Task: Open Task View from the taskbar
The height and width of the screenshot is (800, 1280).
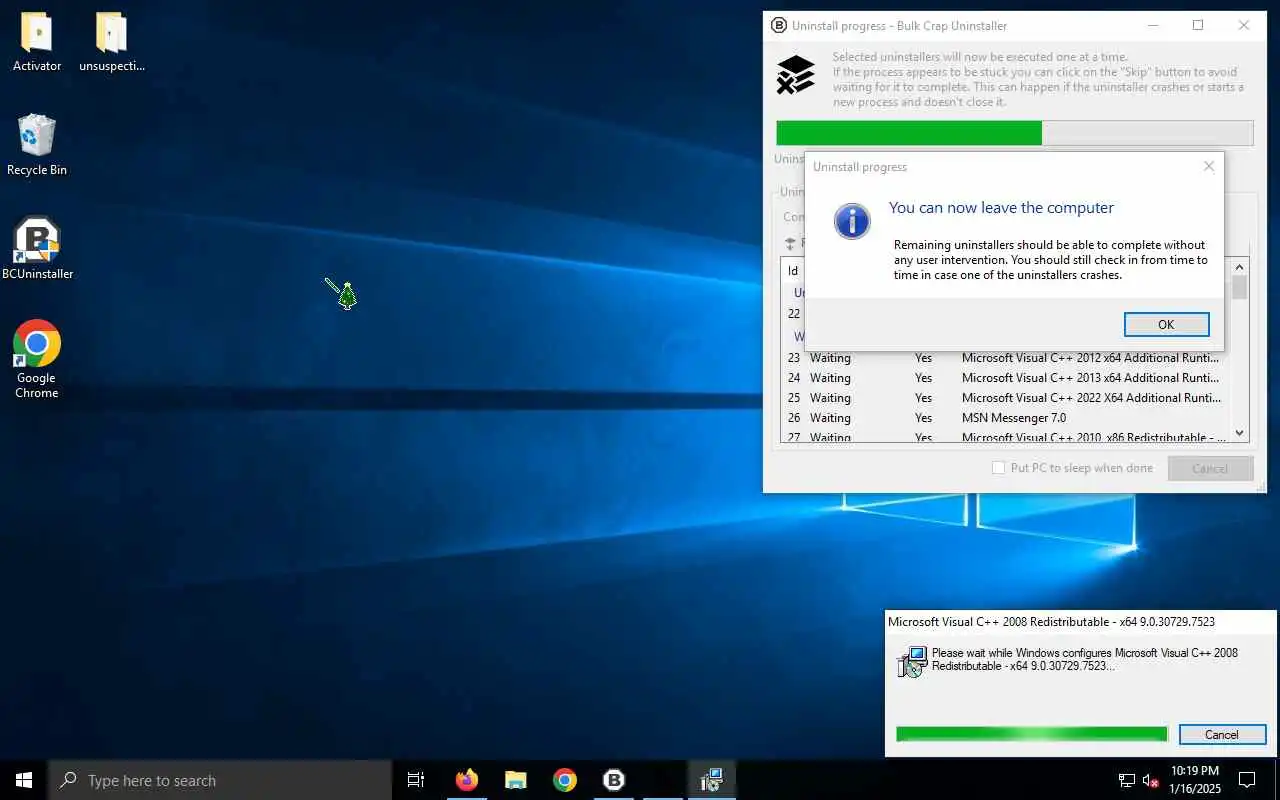Action: tap(416, 780)
